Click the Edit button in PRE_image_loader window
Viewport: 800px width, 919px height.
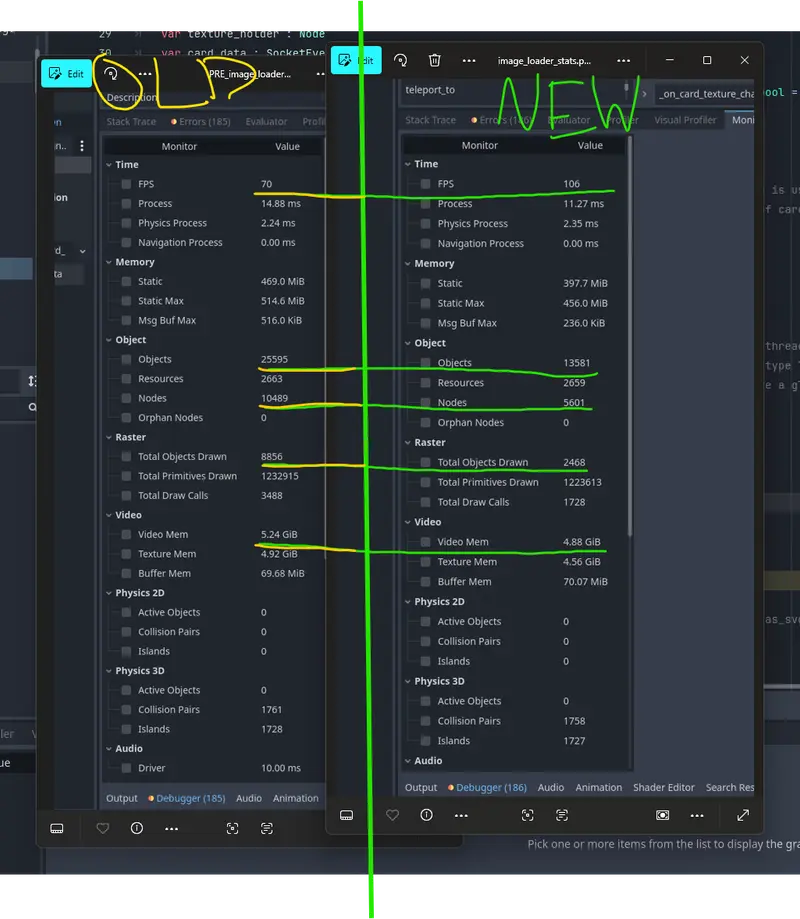point(66,73)
